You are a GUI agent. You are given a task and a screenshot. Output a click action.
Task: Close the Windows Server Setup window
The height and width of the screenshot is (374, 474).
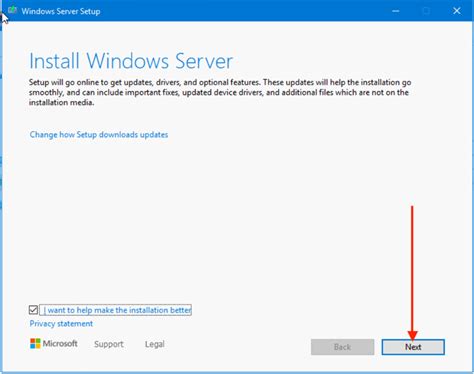coord(457,11)
